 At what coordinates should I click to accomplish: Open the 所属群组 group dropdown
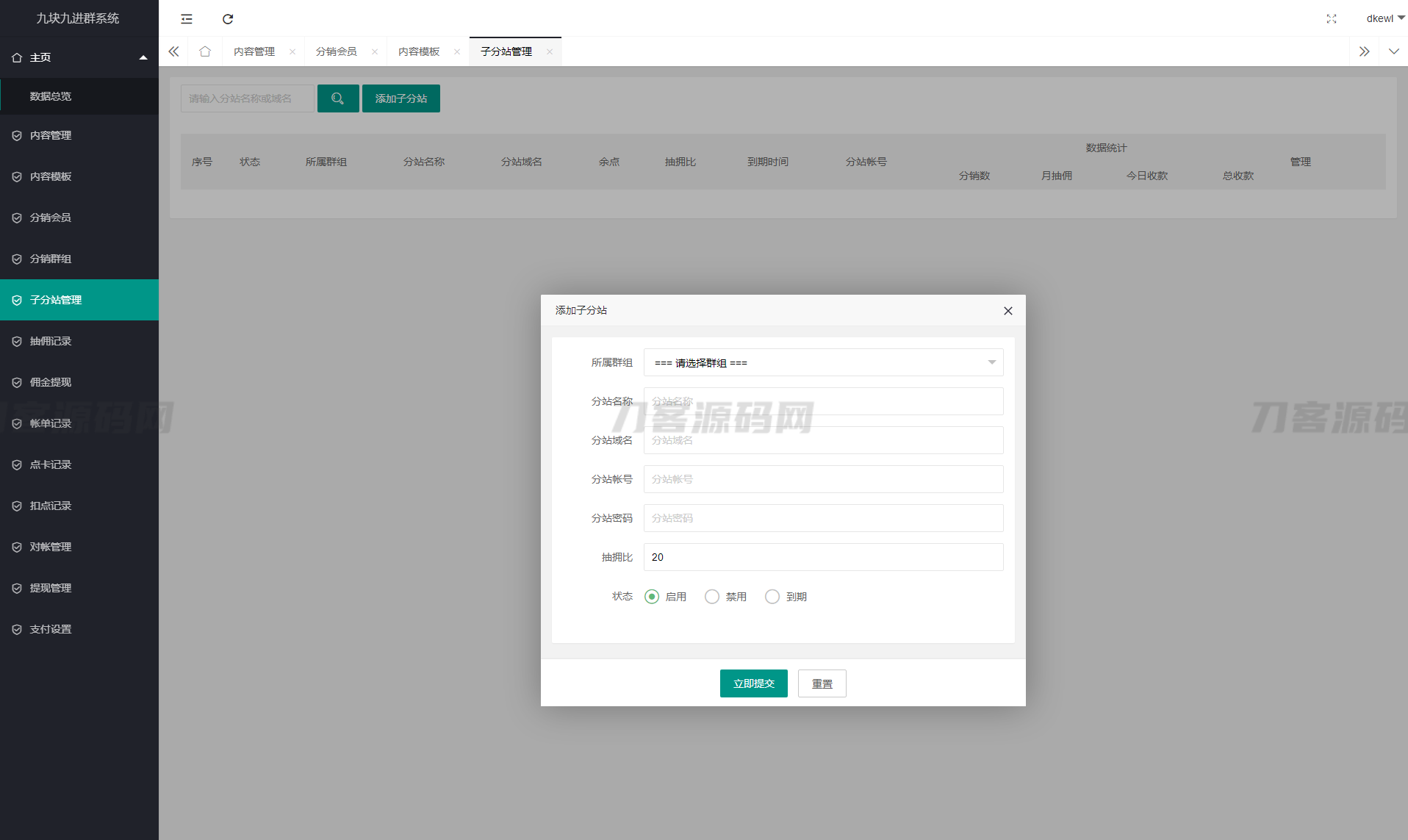824,362
